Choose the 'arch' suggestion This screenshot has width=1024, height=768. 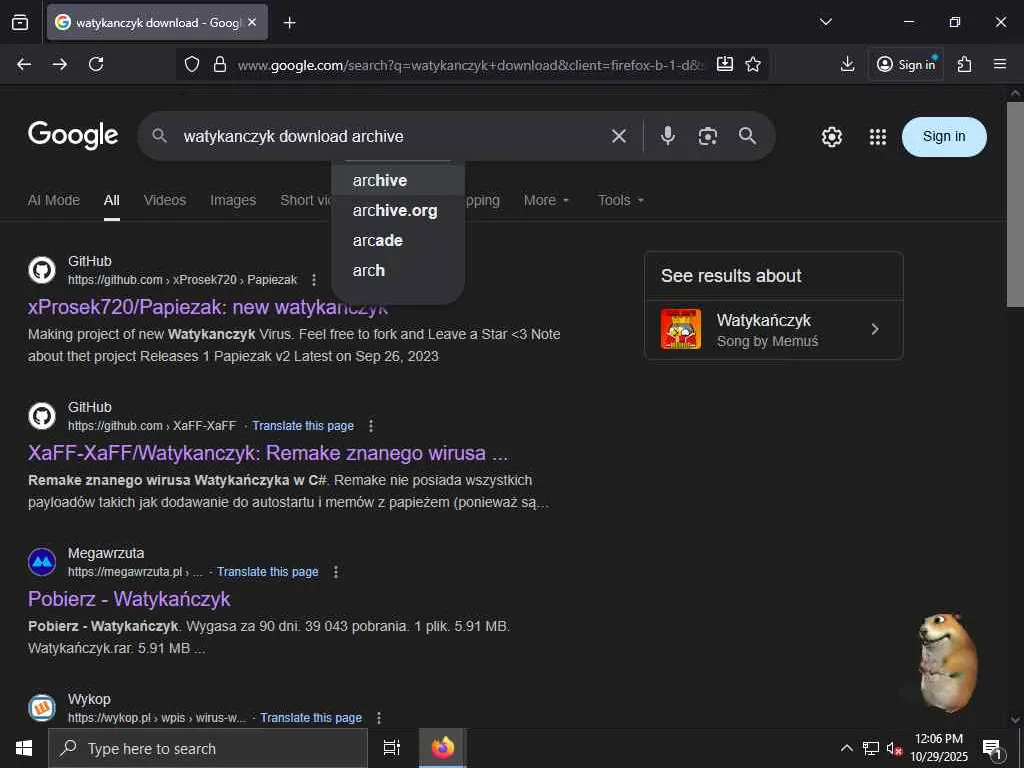pyautogui.click(x=398, y=270)
